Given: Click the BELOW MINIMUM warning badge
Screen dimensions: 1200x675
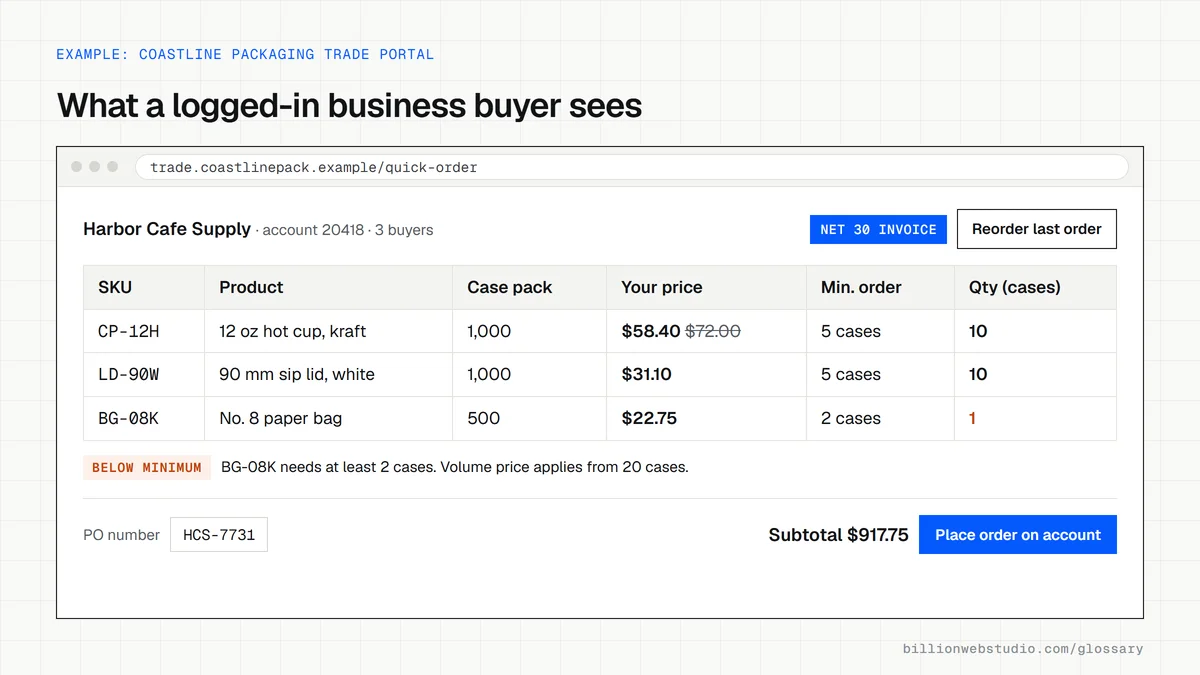Looking at the screenshot, I should [147, 467].
